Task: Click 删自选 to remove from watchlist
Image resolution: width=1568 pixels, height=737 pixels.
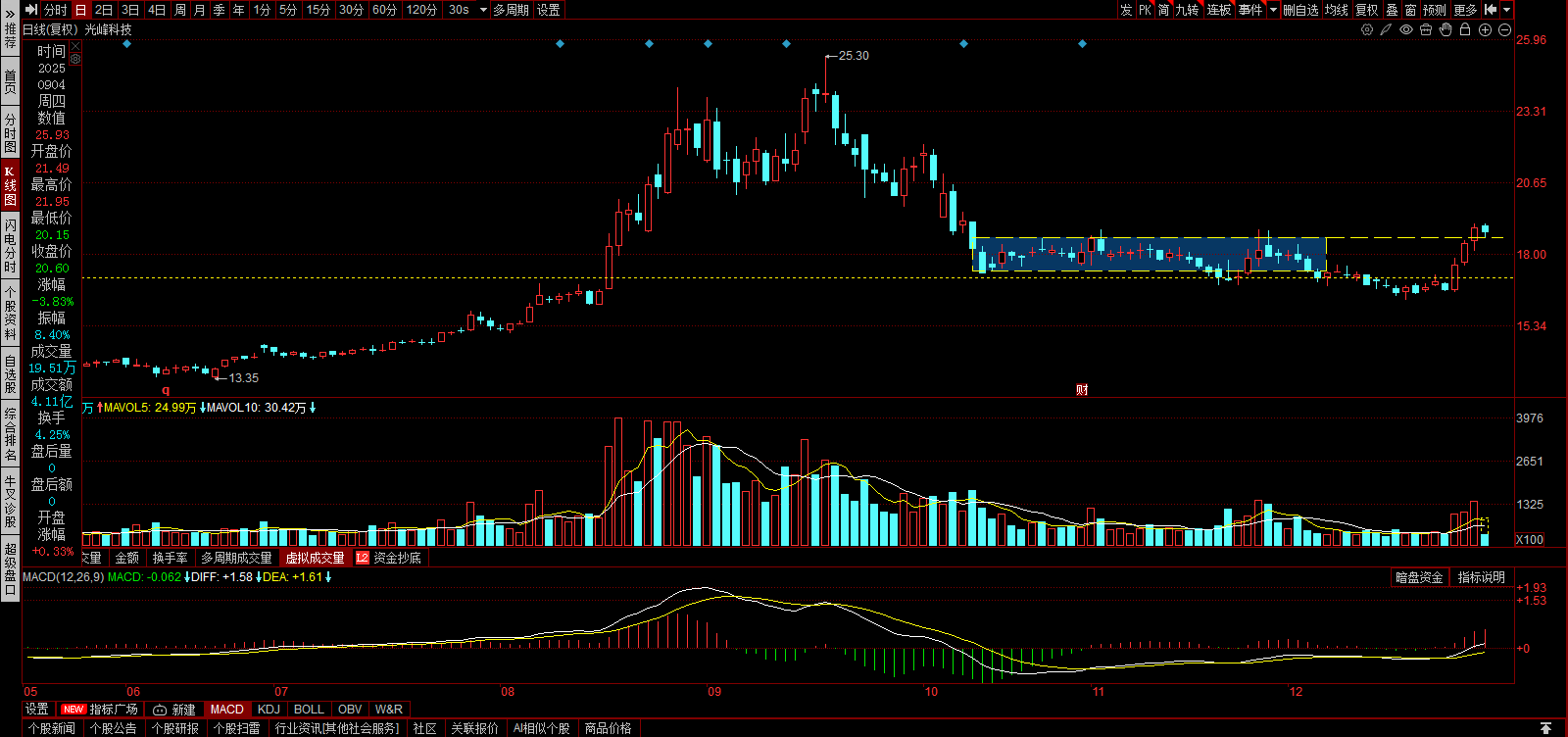Action: click(1300, 10)
